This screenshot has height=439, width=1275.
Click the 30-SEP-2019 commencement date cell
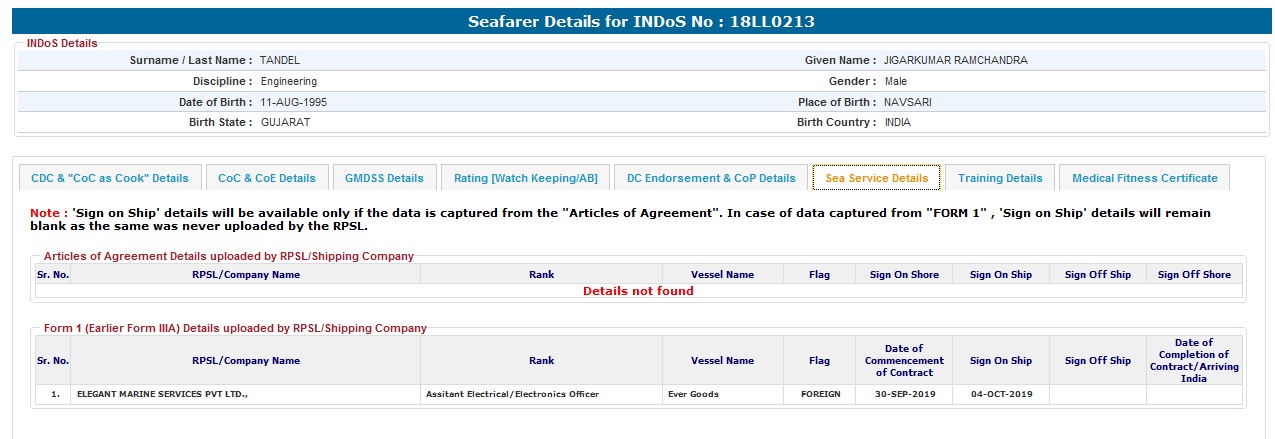pos(904,394)
